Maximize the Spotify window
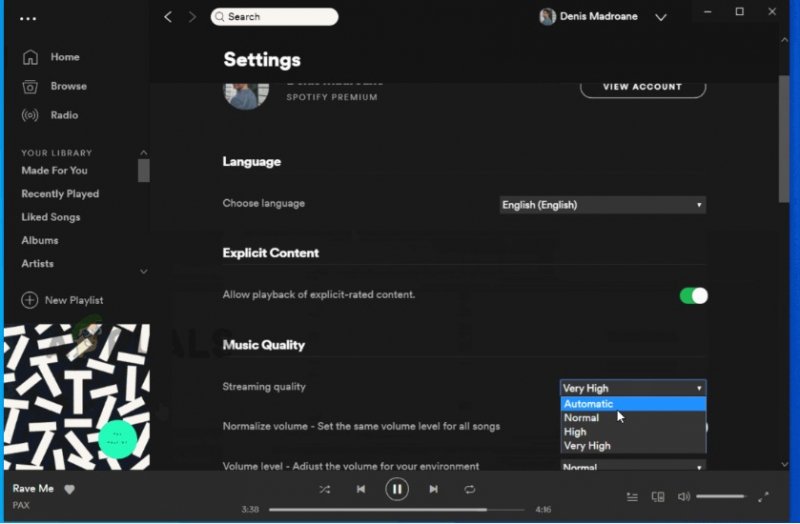Viewport: 800px width, 524px height. (x=739, y=12)
